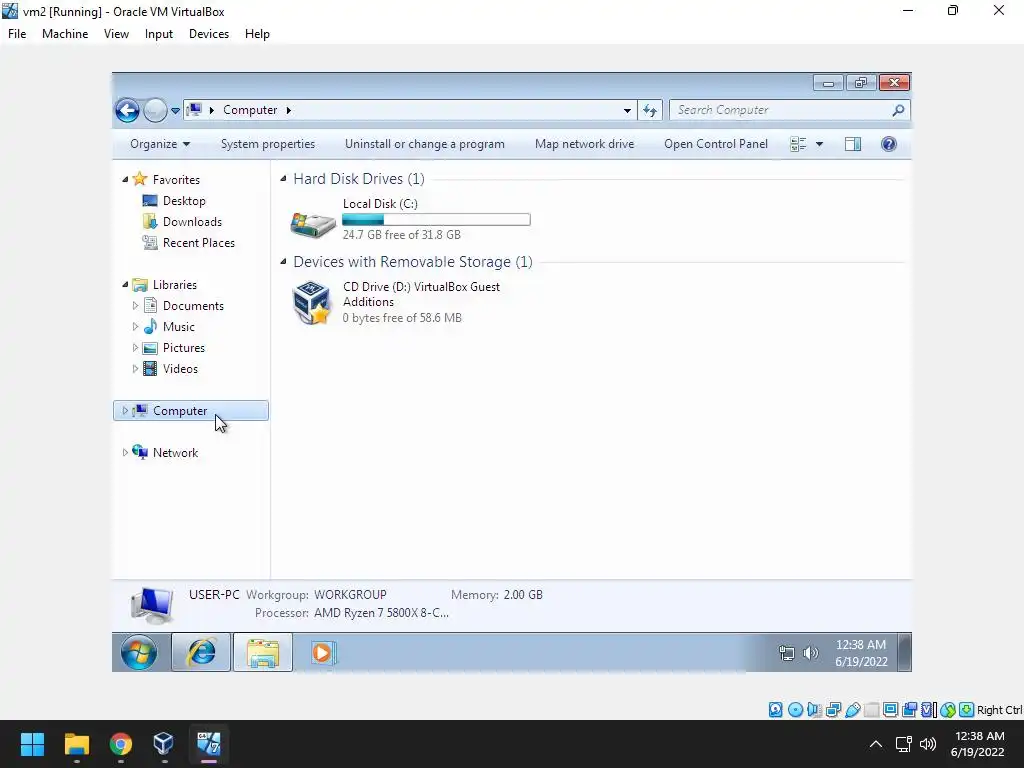Click Local Disk C: usage bar

(x=436, y=220)
